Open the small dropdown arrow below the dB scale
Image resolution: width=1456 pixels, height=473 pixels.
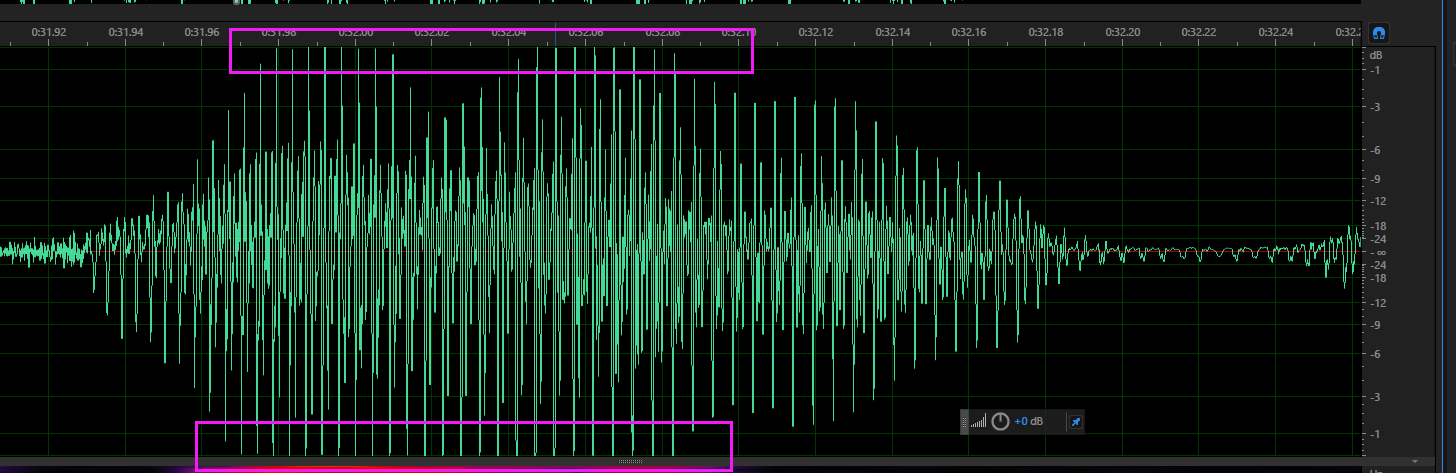coord(1415,461)
